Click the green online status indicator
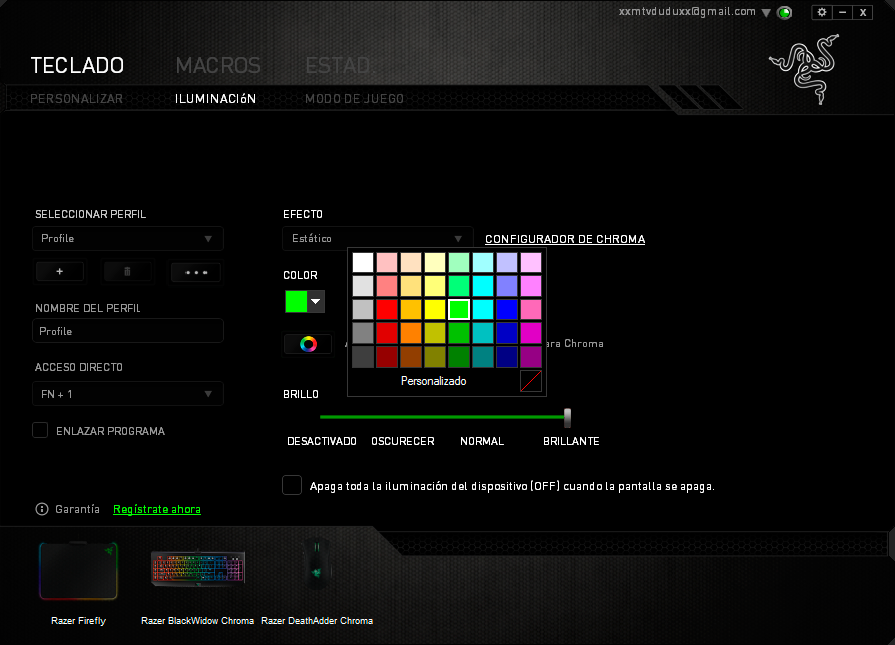895x645 pixels. (x=785, y=13)
